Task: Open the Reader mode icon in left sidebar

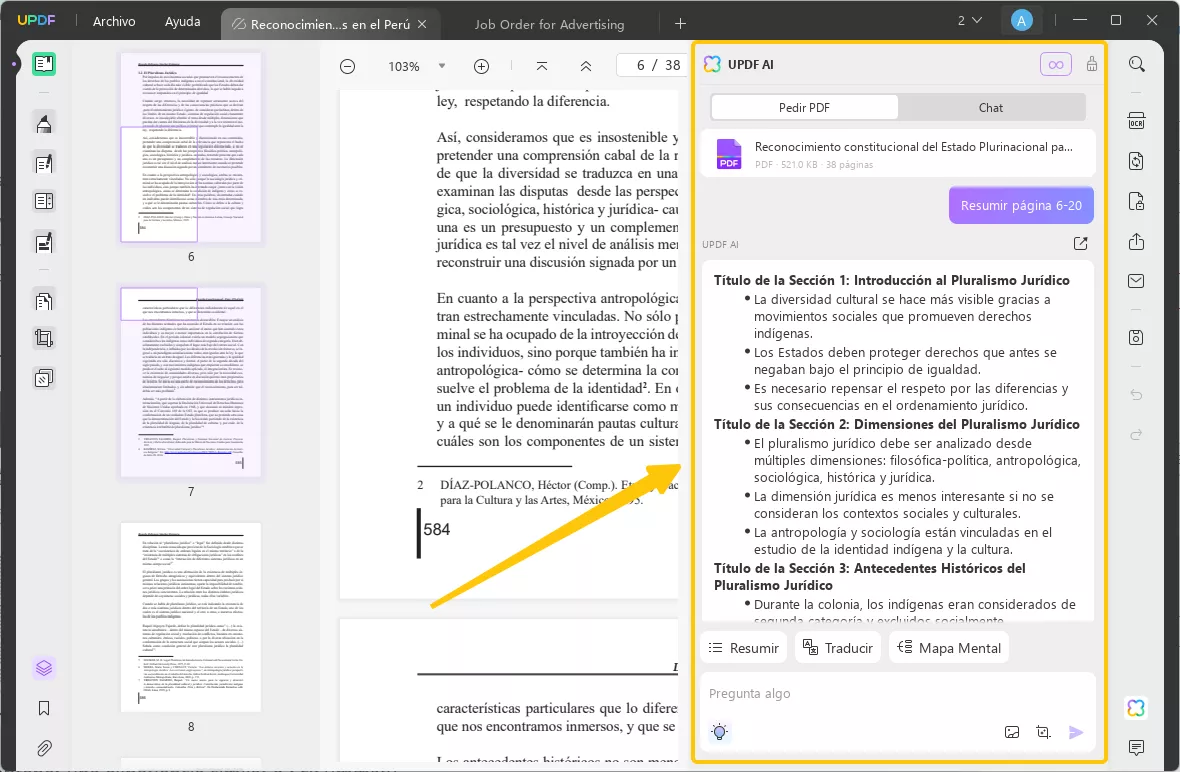Action: 44,64
